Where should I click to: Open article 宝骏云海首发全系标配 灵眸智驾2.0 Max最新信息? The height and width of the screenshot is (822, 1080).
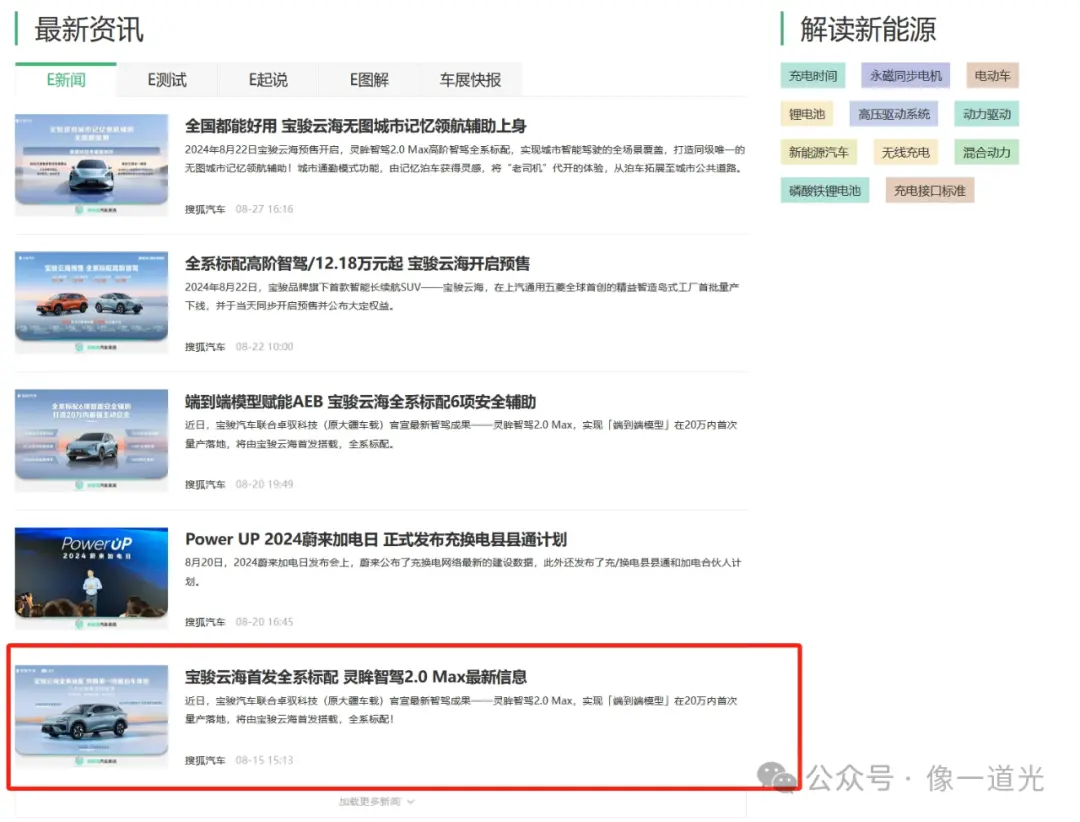[x=355, y=677]
